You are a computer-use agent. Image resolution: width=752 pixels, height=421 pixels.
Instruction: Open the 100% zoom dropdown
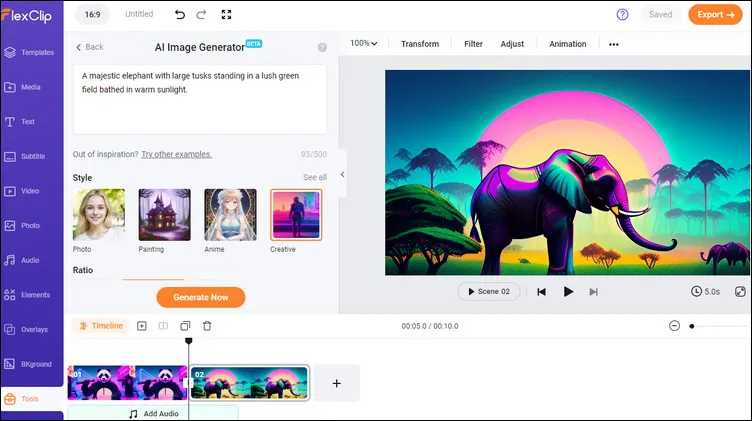click(363, 44)
